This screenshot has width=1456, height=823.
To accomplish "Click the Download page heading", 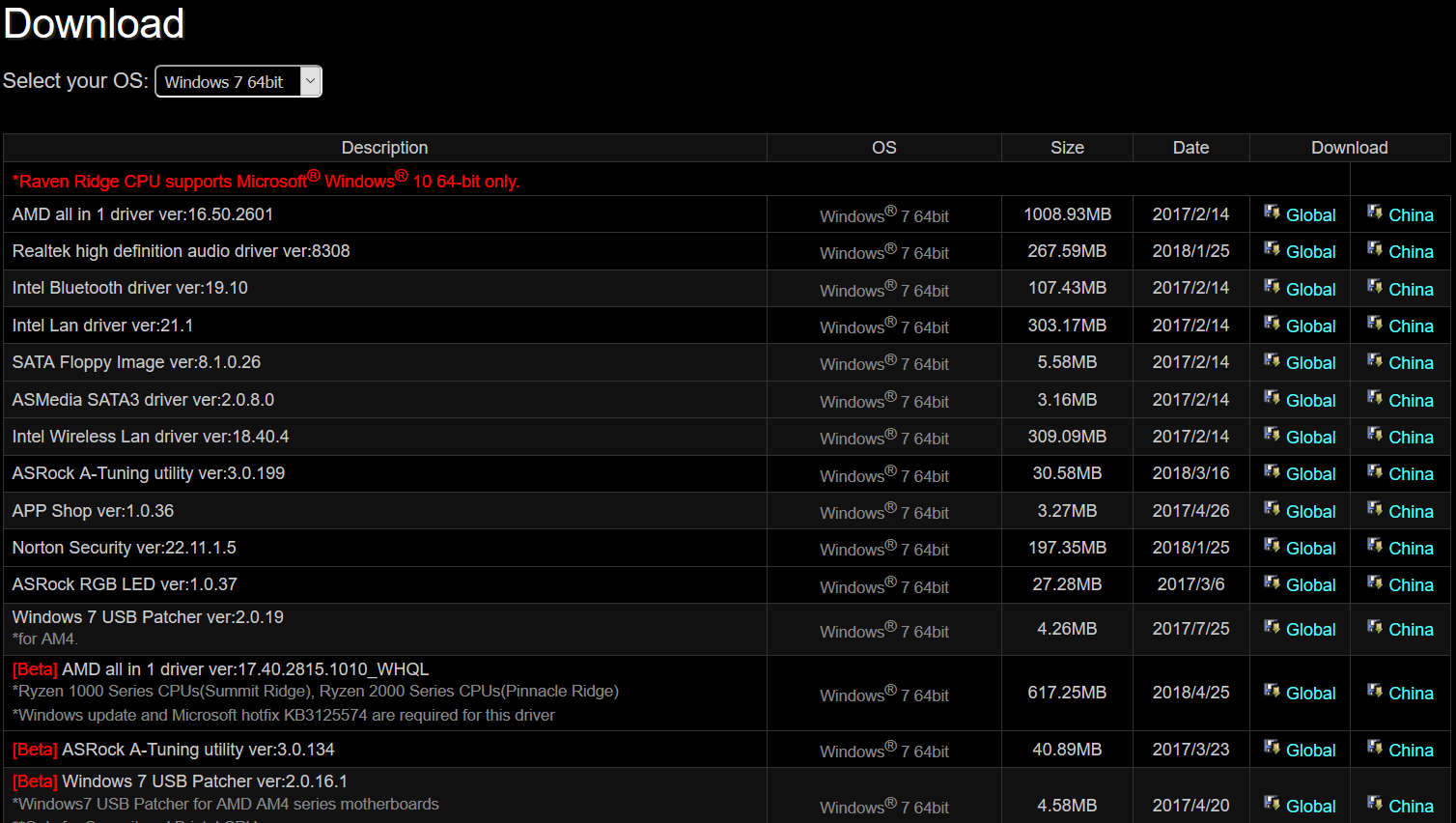I will click(94, 23).
